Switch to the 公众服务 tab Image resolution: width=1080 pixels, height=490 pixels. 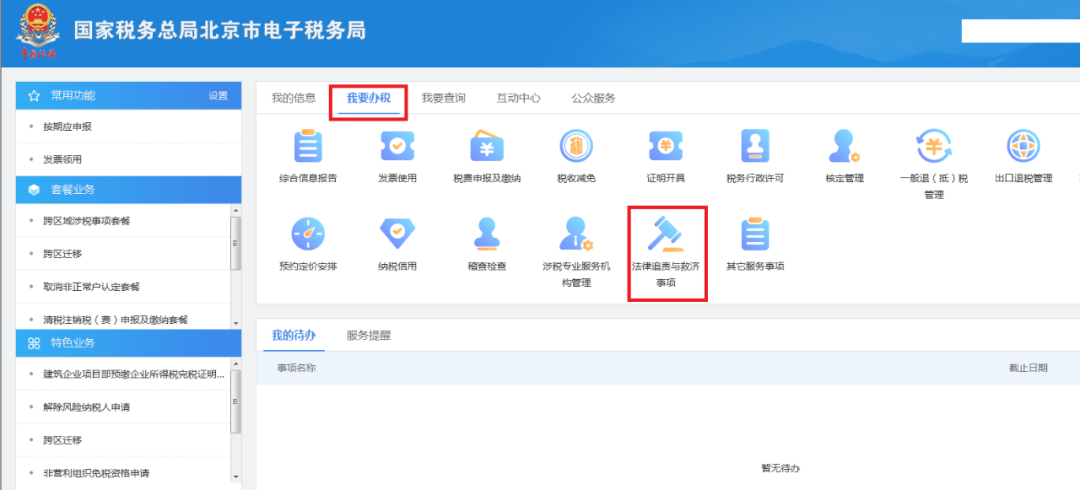pyautogui.click(x=593, y=98)
